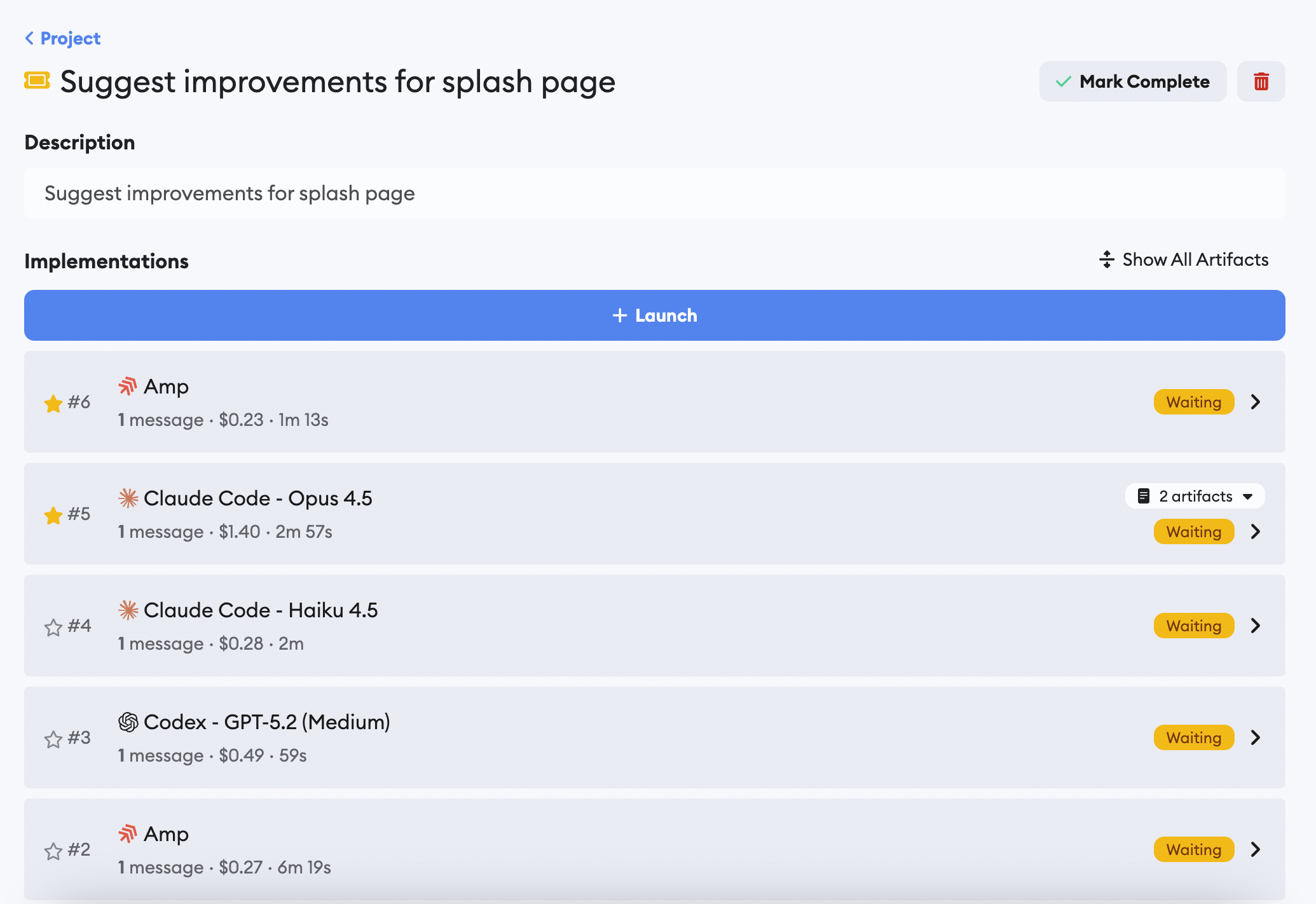The height and width of the screenshot is (904, 1316).
Task: Delete task with the red trash icon
Action: [1261, 81]
